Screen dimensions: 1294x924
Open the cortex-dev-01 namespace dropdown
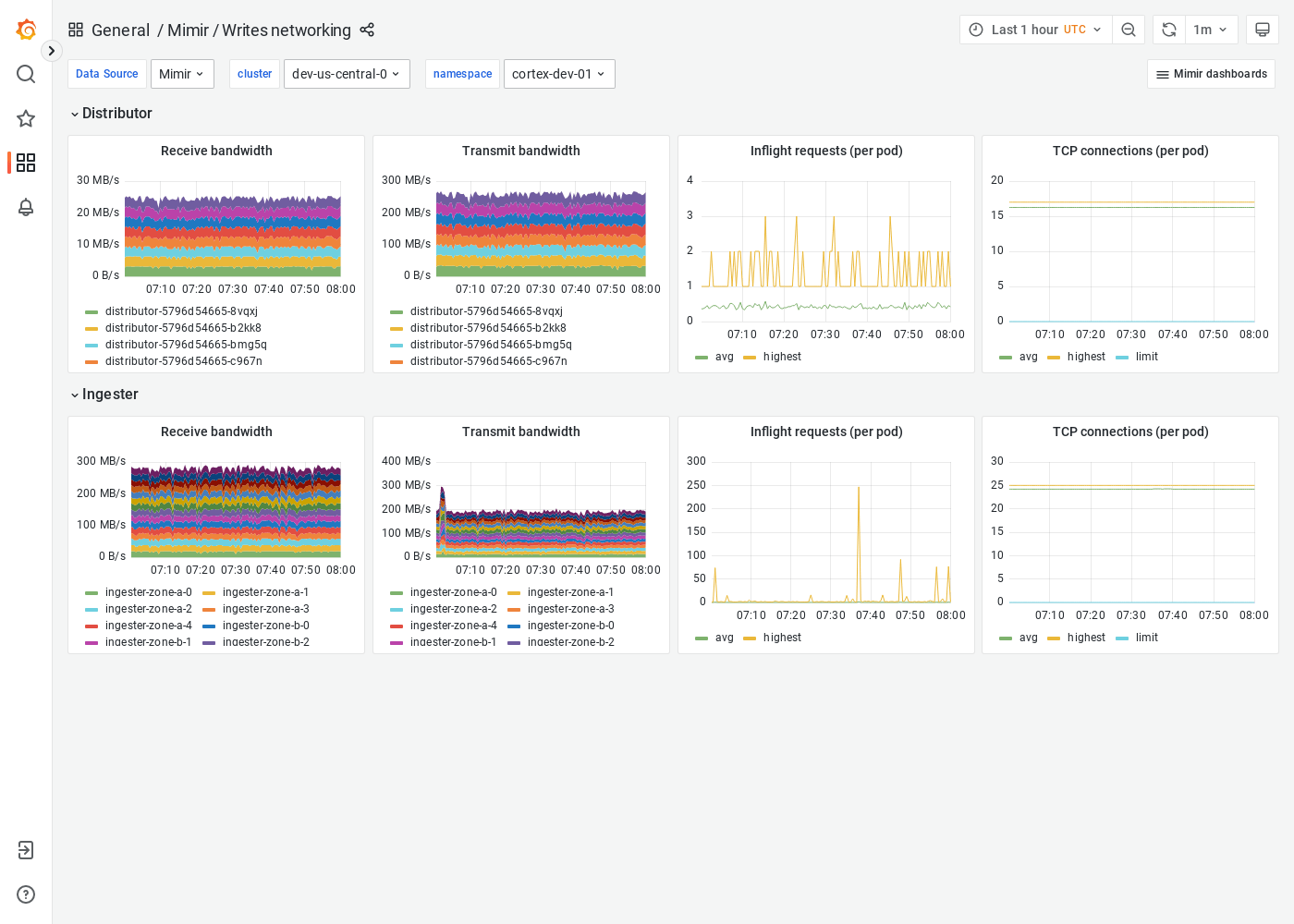point(559,74)
